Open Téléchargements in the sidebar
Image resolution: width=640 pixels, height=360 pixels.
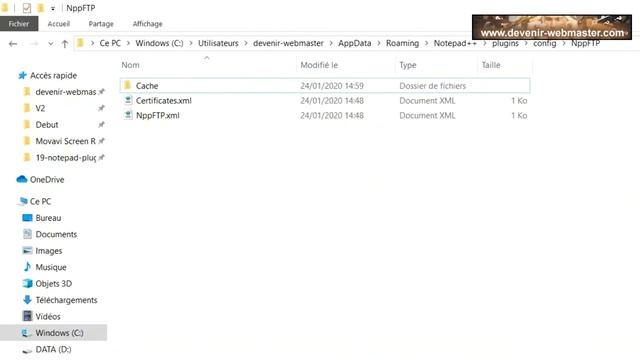pyautogui.click(x=66, y=300)
